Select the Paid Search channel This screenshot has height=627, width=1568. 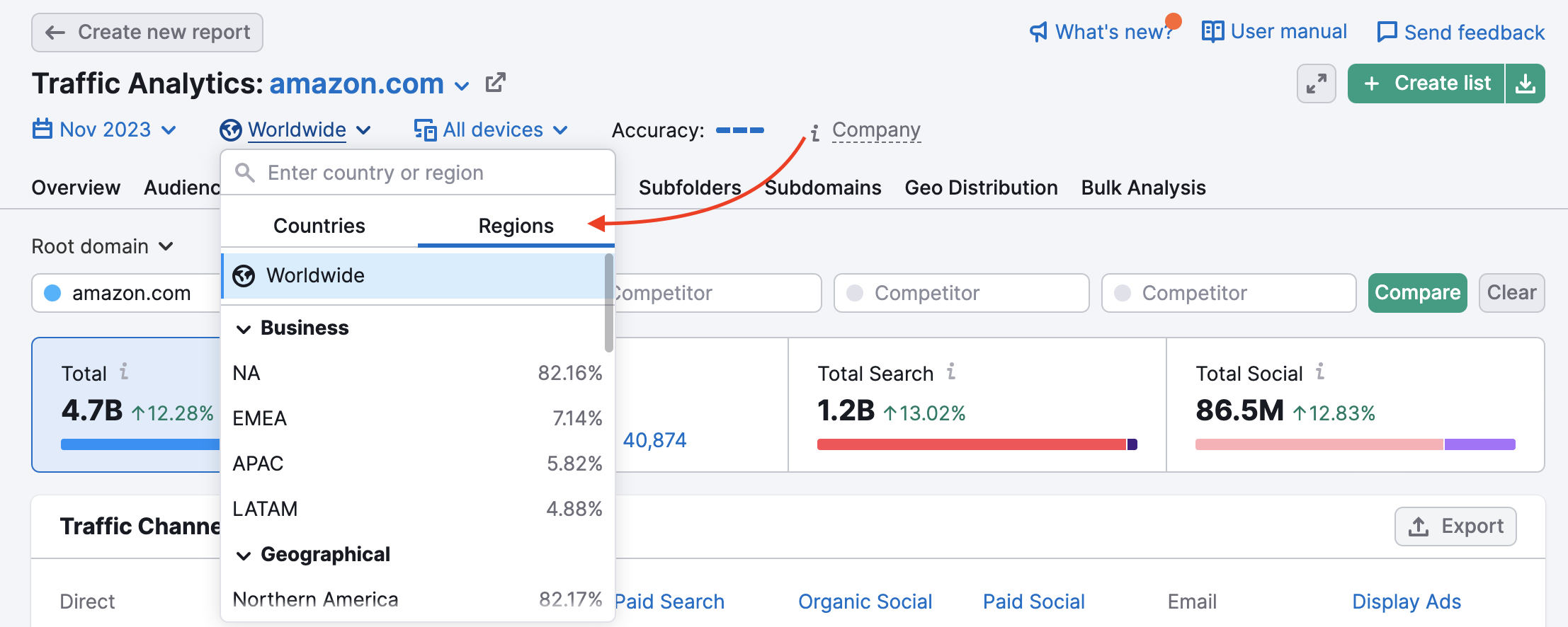point(669,602)
